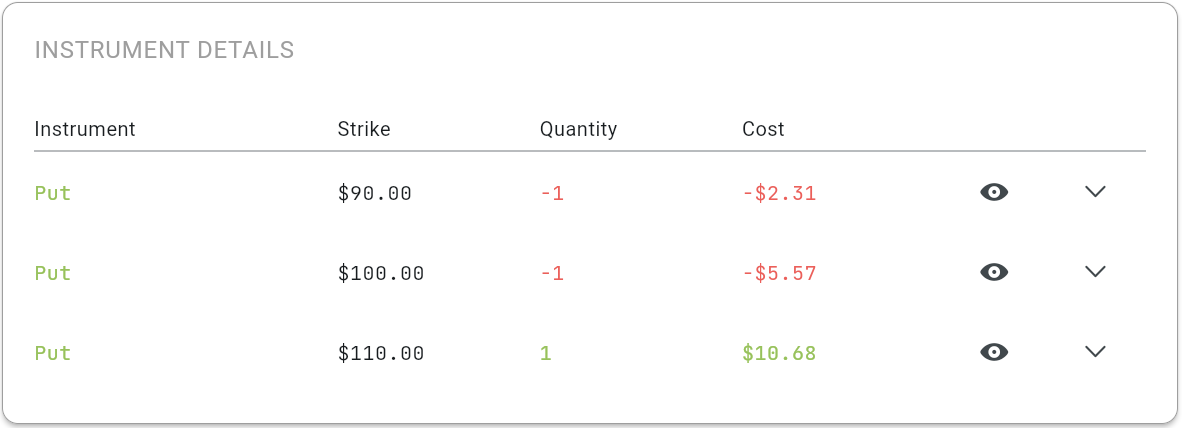Image resolution: width=1182 pixels, height=428 pixels.
Task: Open the chevron on the $110.00 Put row
Action: click(1095, 352)
